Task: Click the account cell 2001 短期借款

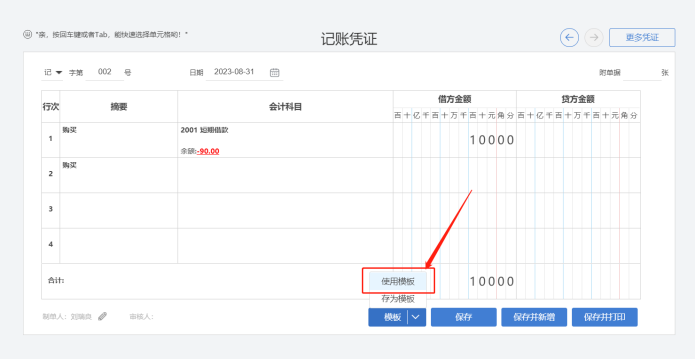Action: [285, 140]
